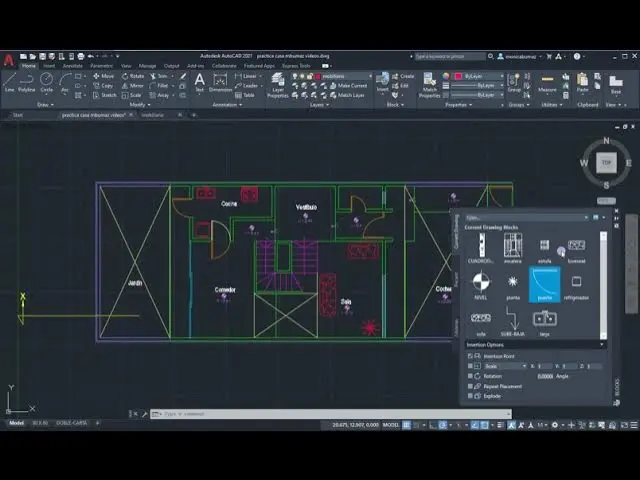Switch to the Start file tab
Screen dimensions: 640x480
pos(18,115)
